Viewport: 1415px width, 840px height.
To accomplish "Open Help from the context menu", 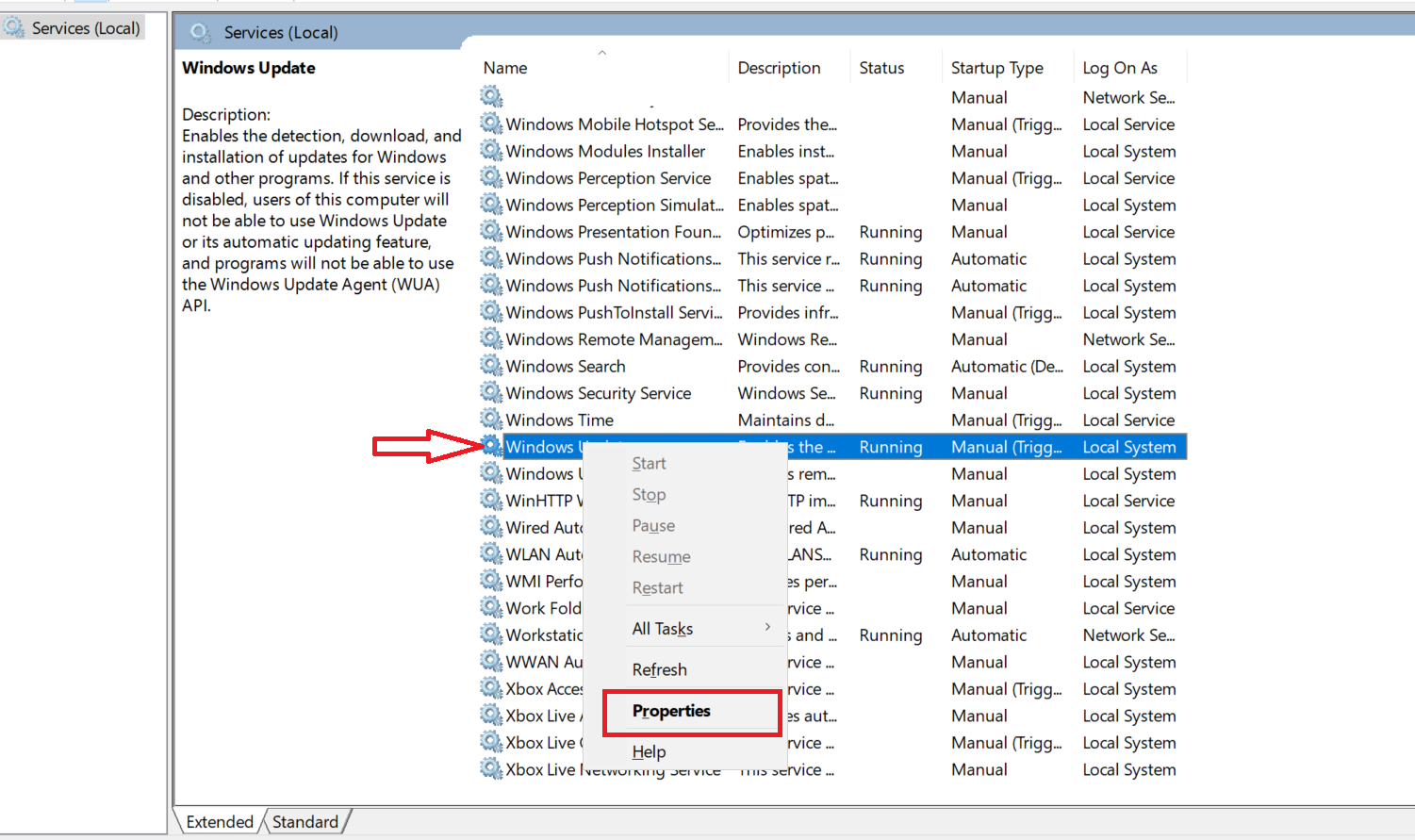I will click(x=649, y=752).
